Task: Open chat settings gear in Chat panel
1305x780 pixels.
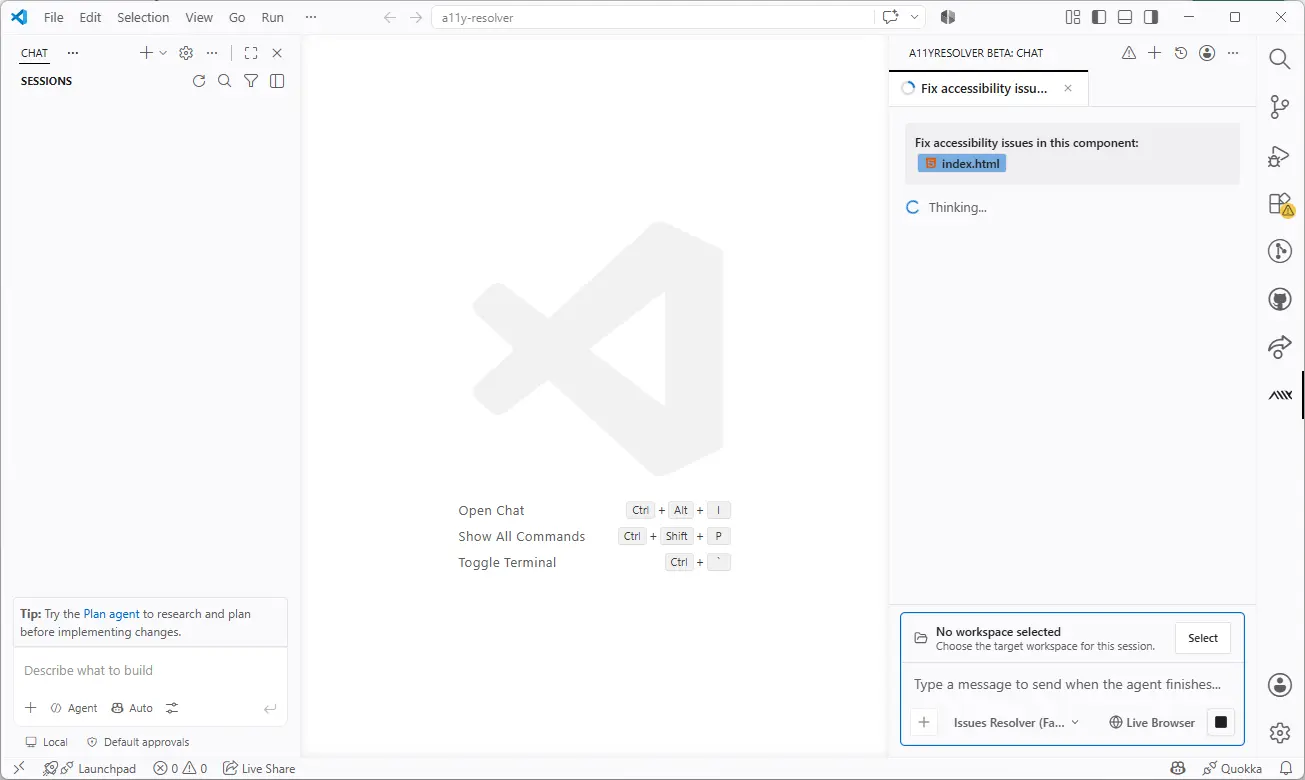Action: click(186, 53)
